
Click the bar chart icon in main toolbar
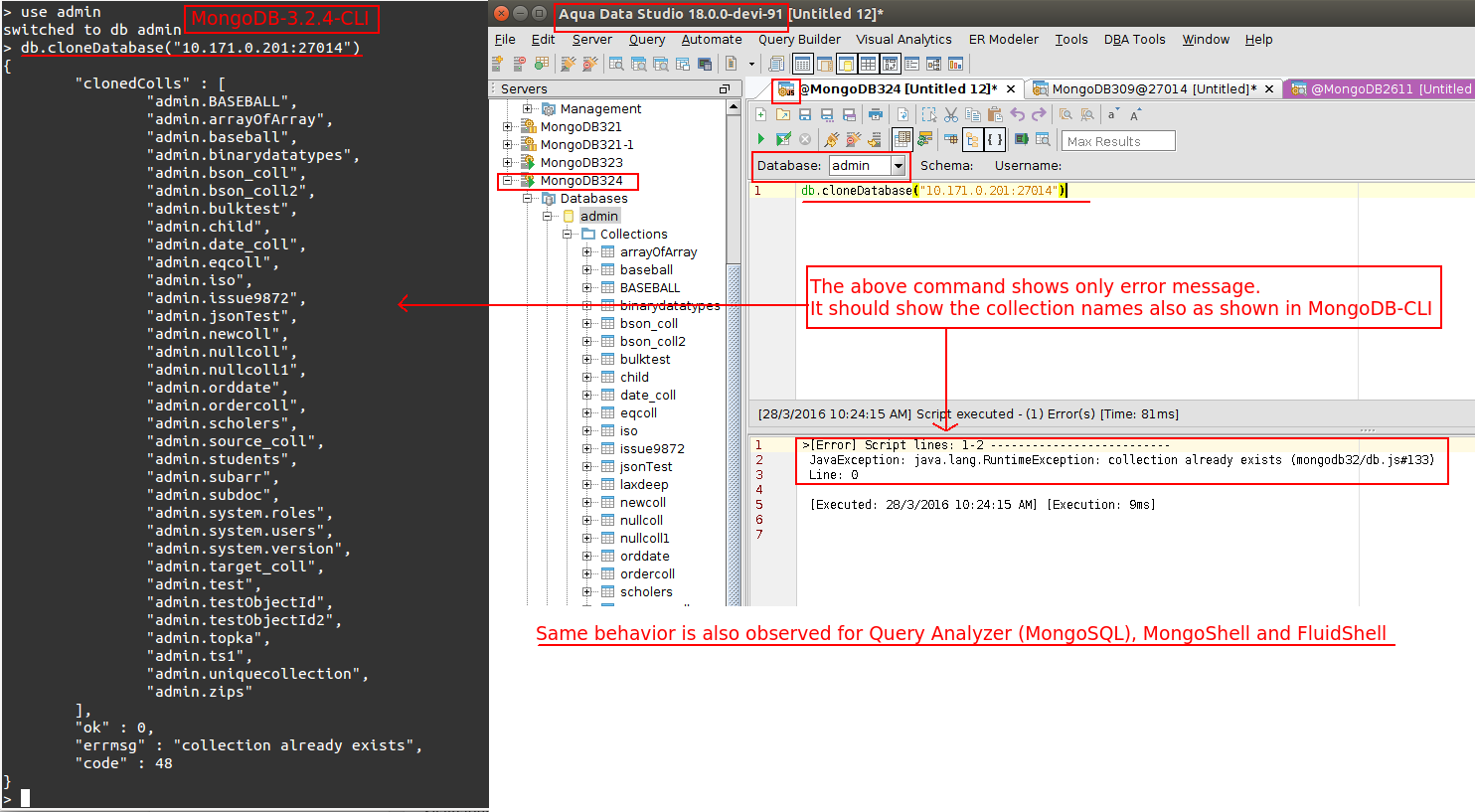click(x=955, y=64)
